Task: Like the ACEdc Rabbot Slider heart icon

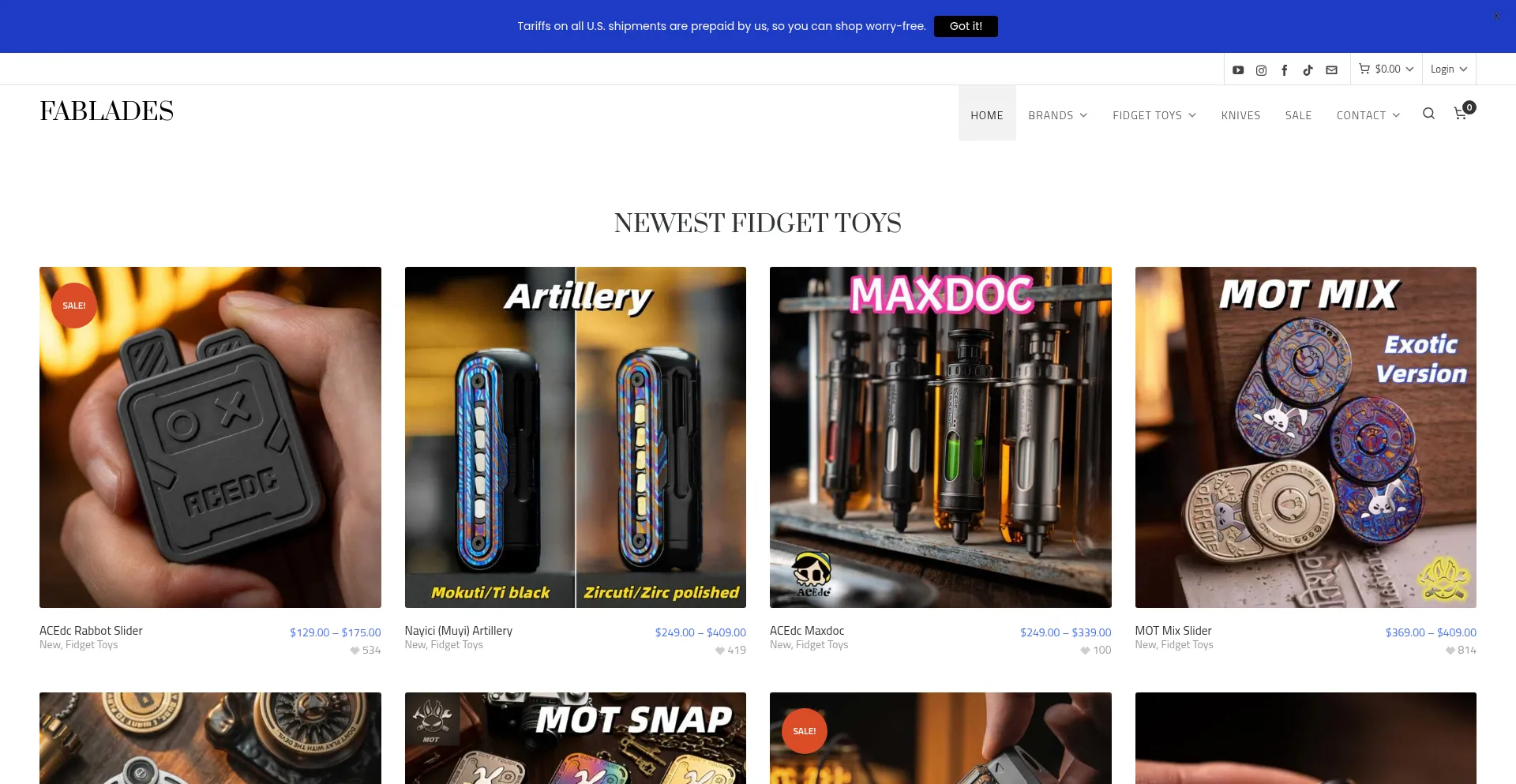Action: point(355,651)
